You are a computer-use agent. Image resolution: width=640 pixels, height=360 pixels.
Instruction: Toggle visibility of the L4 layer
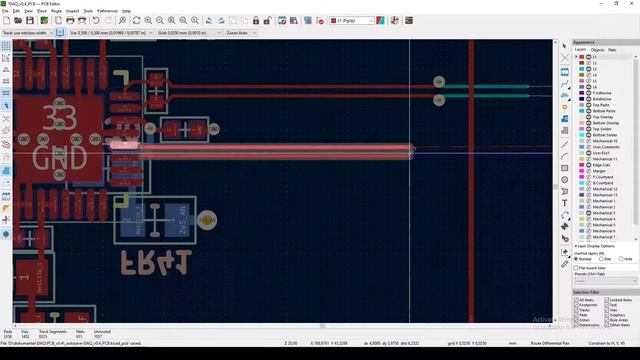pyautogui.click(x=589, y=75)
